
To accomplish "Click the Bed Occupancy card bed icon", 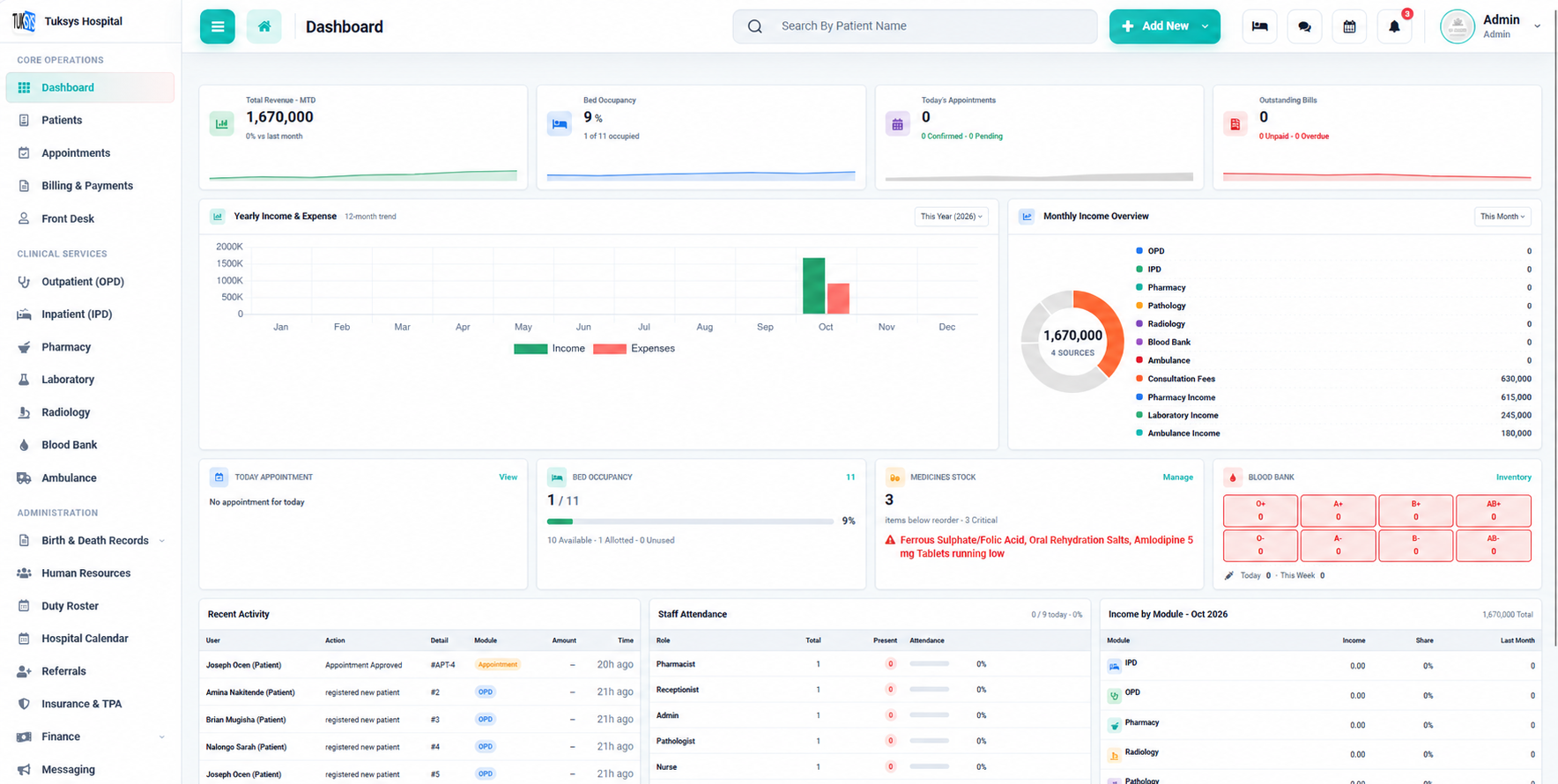I will tap(560, 124).
